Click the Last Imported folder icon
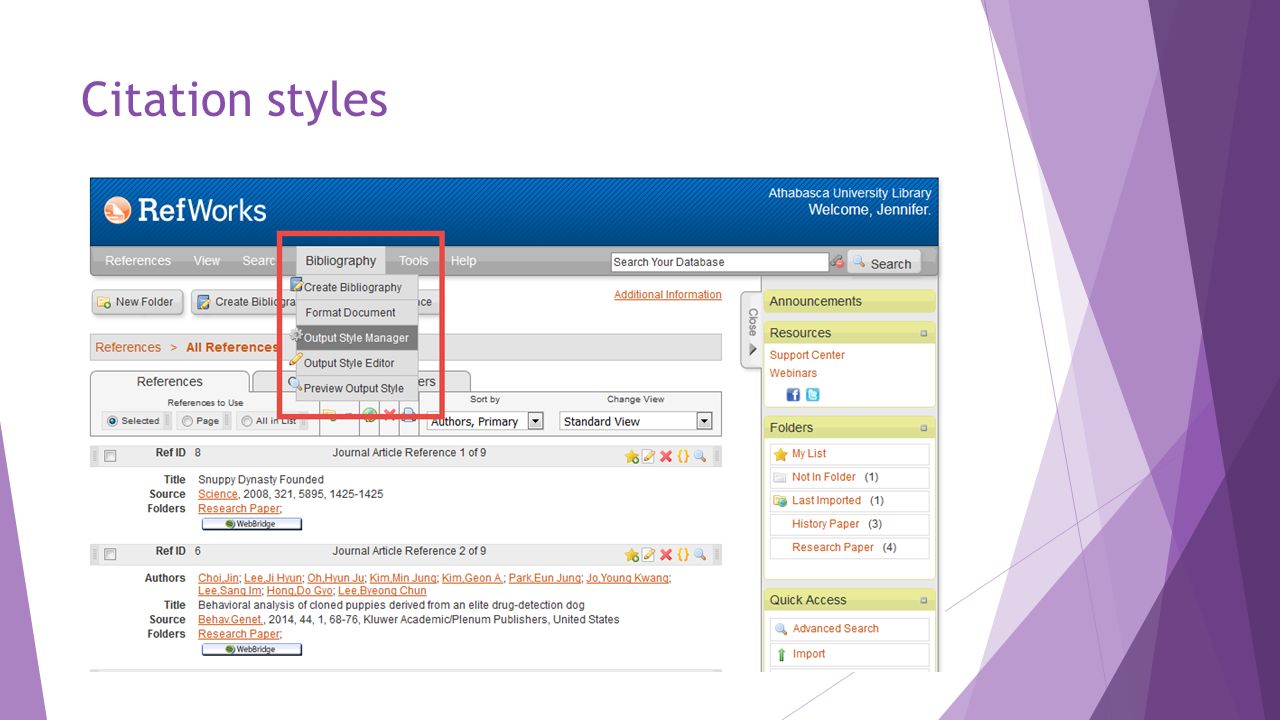Screen dimensions: 1280x720 click(x=781, y=501)
